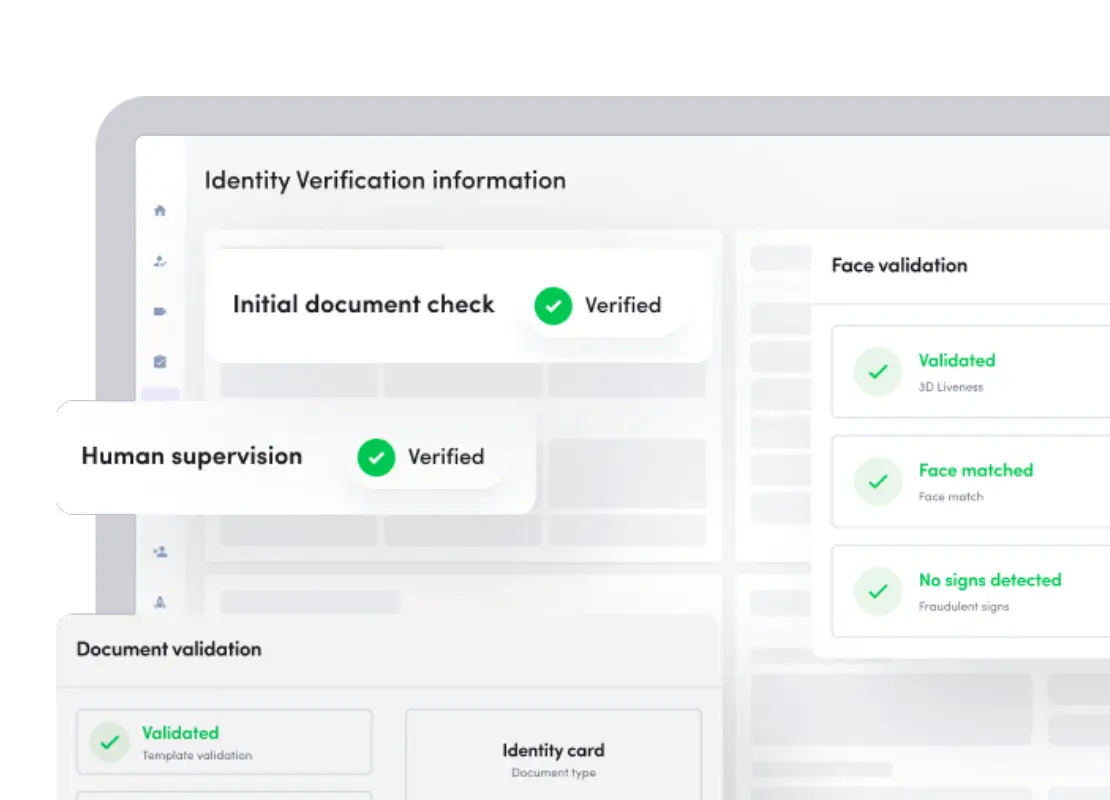The image size is (1110, 800).
Task: Open the user-verified icon in the sidebar
Action: click(160, 261)
